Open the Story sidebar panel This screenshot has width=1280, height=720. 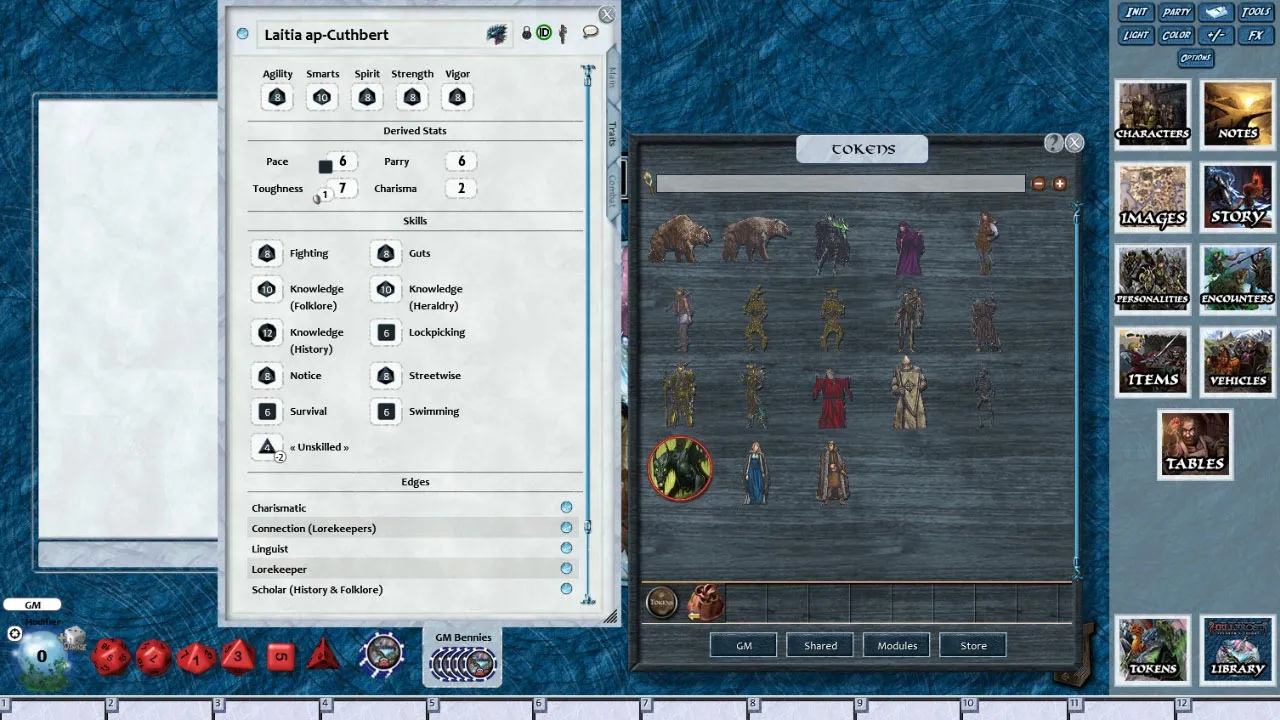(x=1238, y=197)
